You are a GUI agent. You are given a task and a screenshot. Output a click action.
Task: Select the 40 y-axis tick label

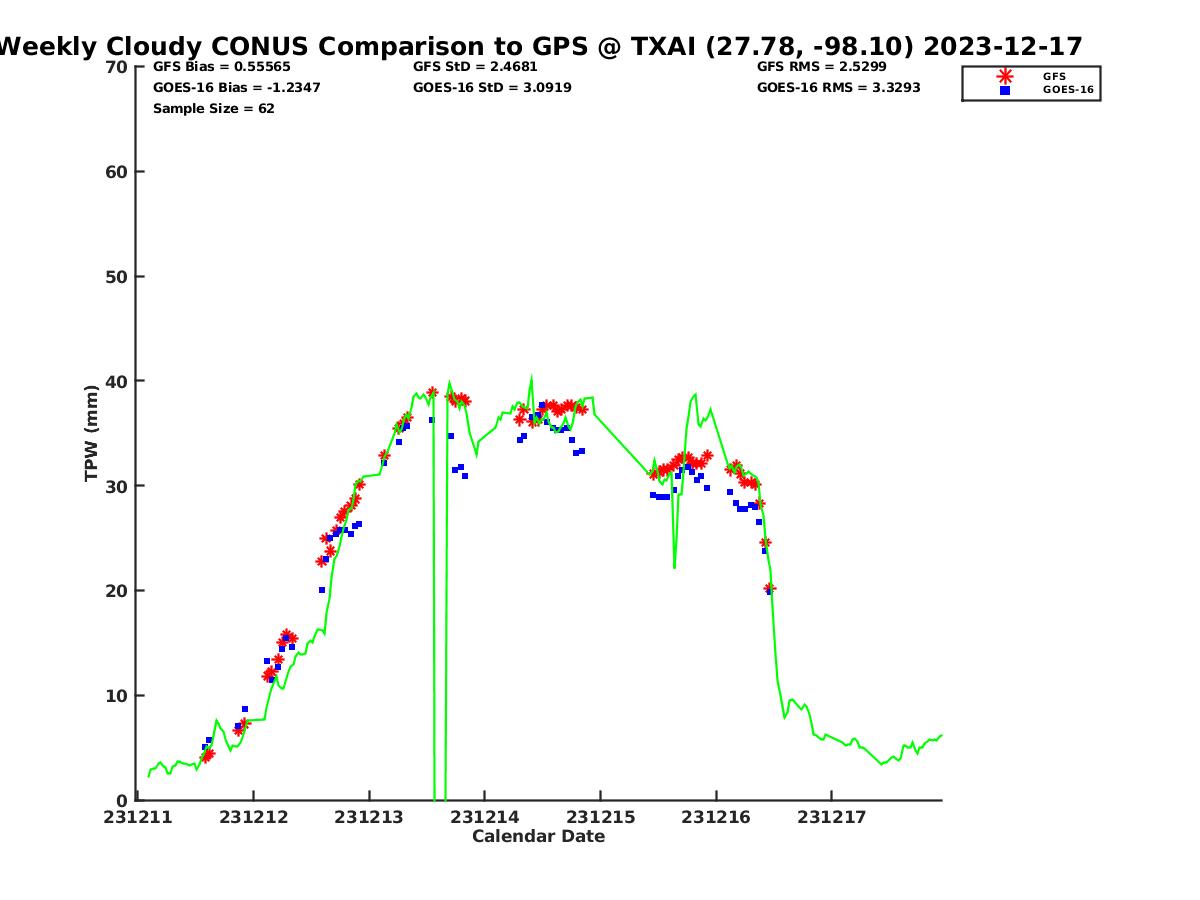117,381
